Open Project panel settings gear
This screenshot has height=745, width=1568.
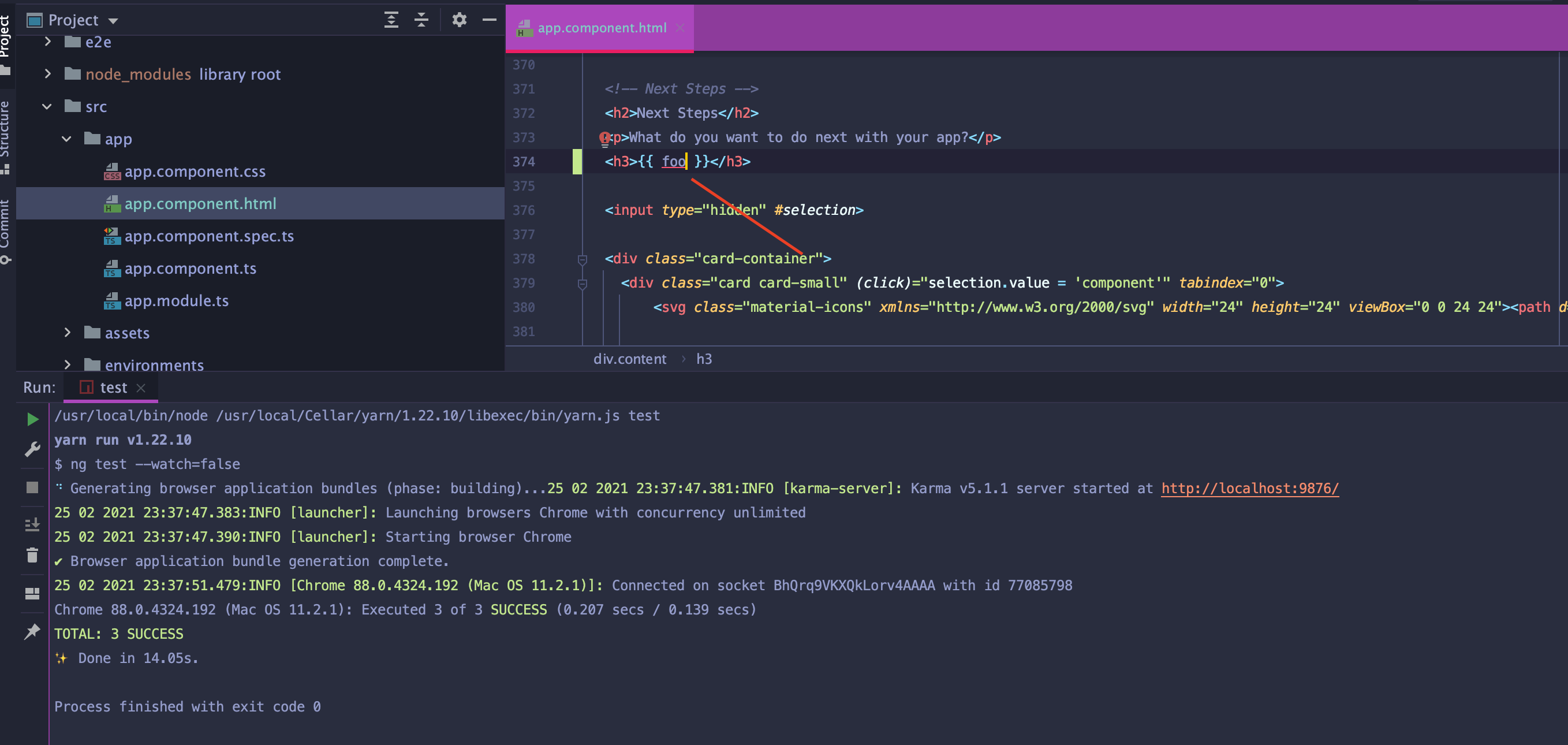[x=459, y=20]
